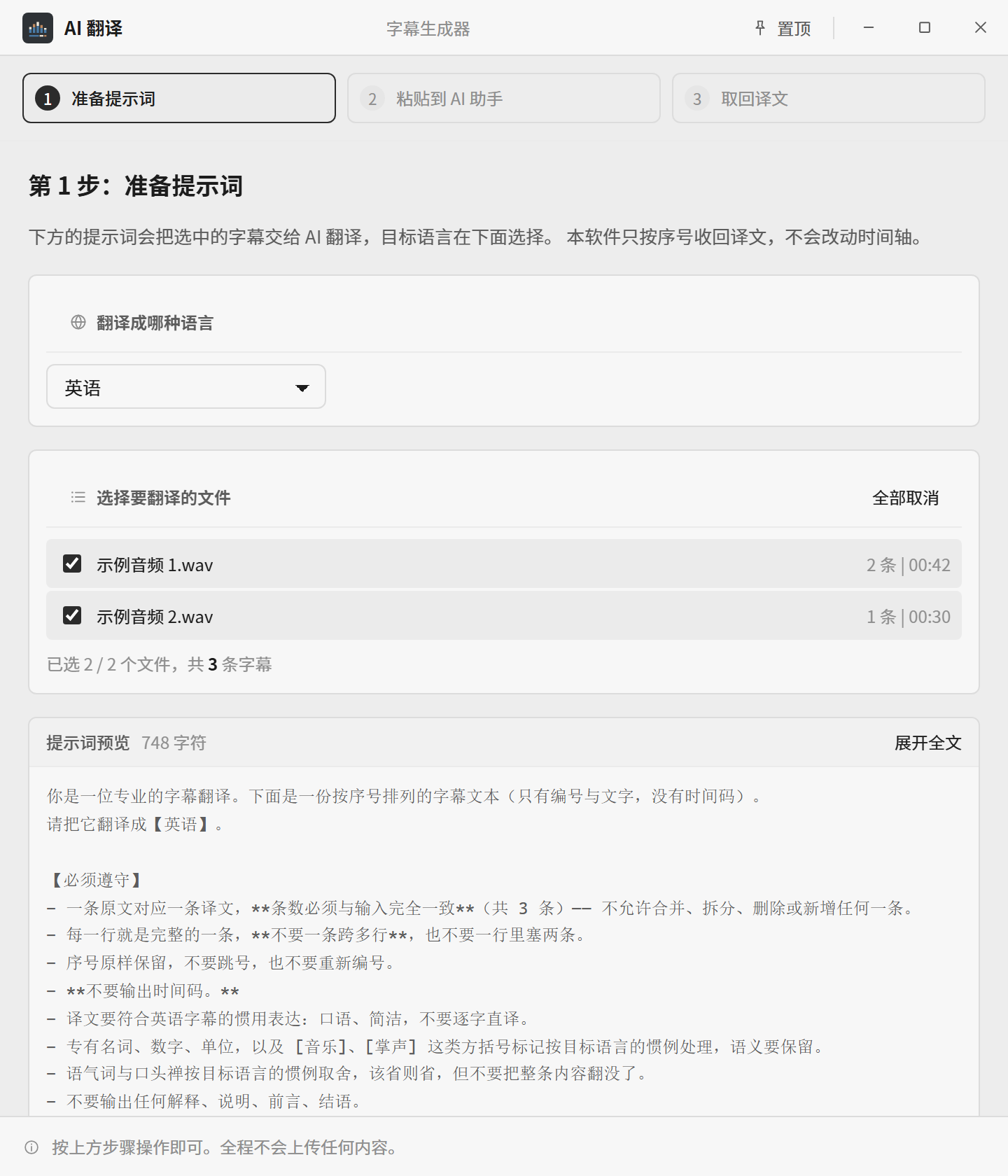Click the 请把它翻译成【英语】 prompt line
The height and width of the screenshot is (1176, 1008).
[135, 825]
